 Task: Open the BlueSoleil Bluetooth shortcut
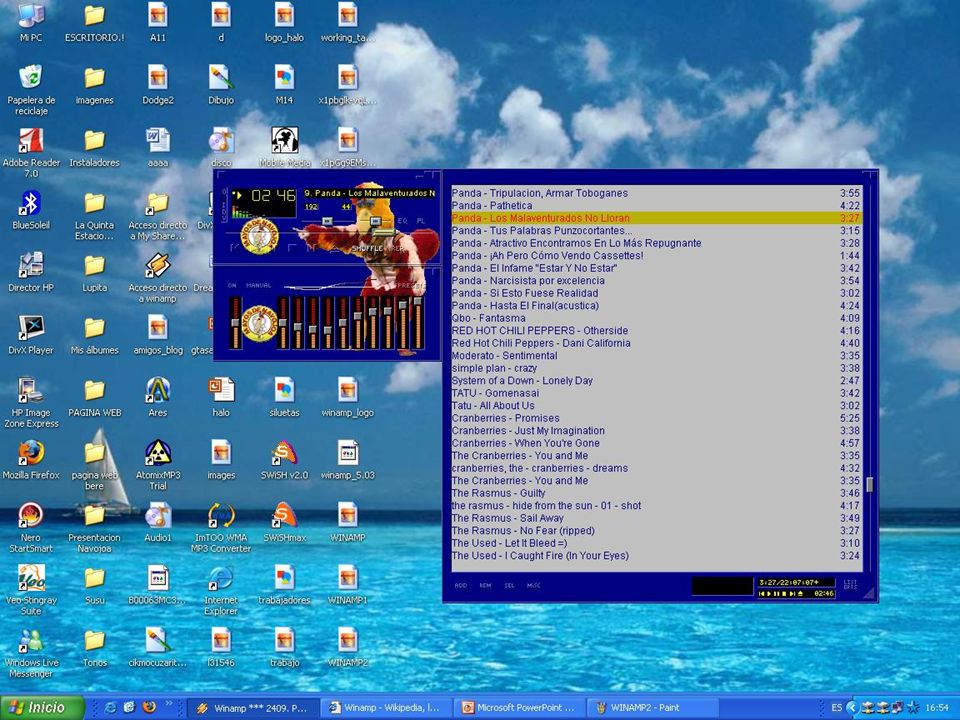[31, 209]
